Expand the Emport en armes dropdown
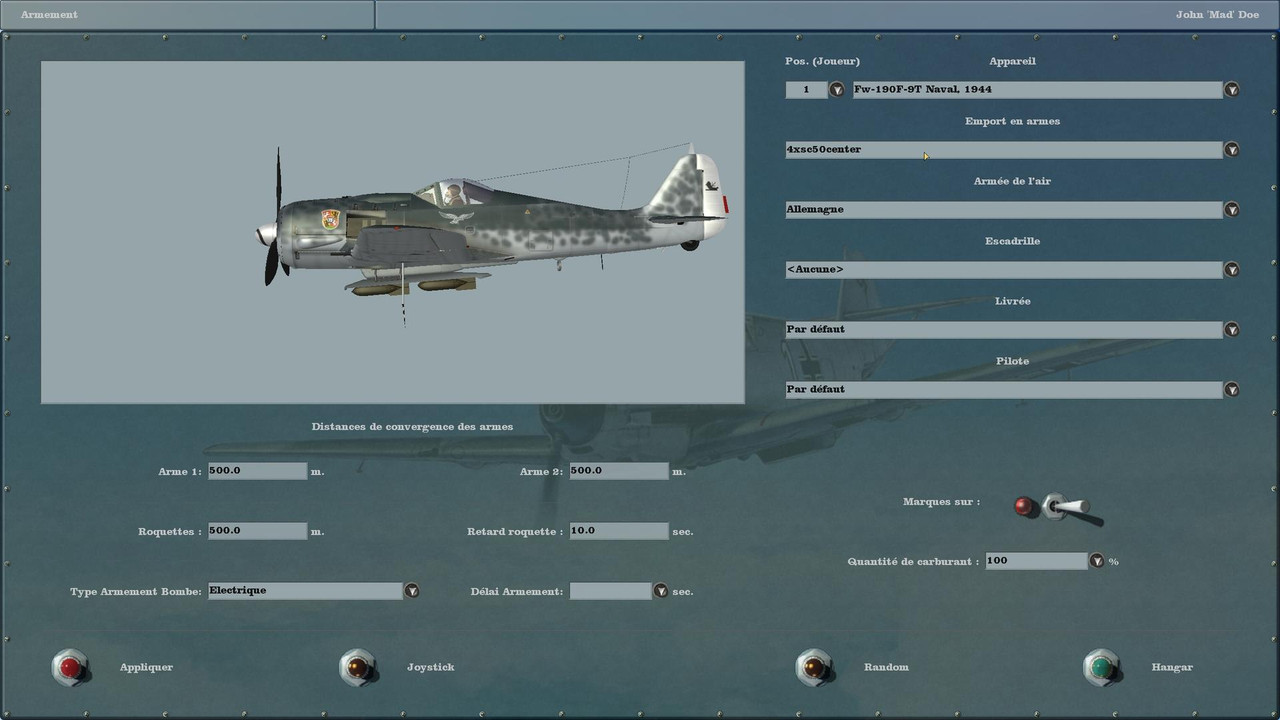This screenshot has width=1280, height=720. [x=1232, y=150]
